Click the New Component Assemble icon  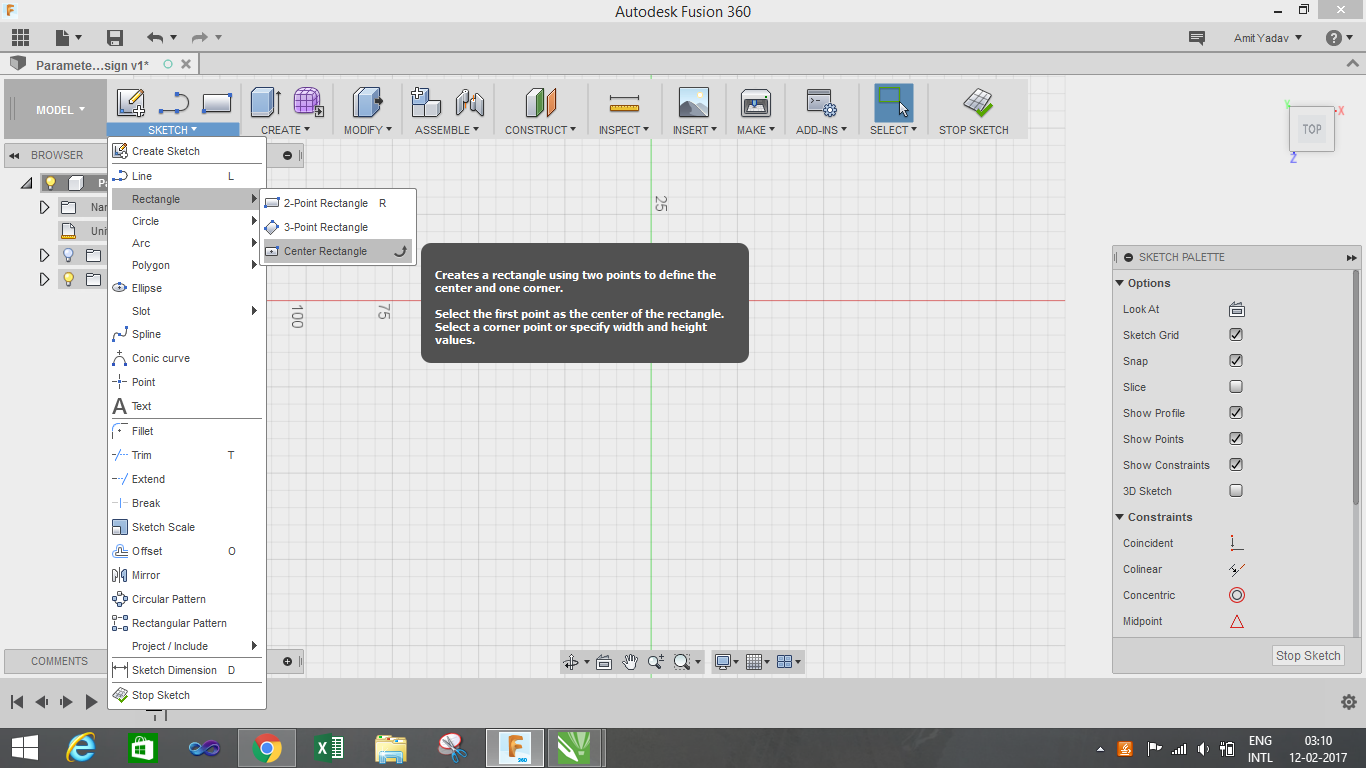coord(426,103)
